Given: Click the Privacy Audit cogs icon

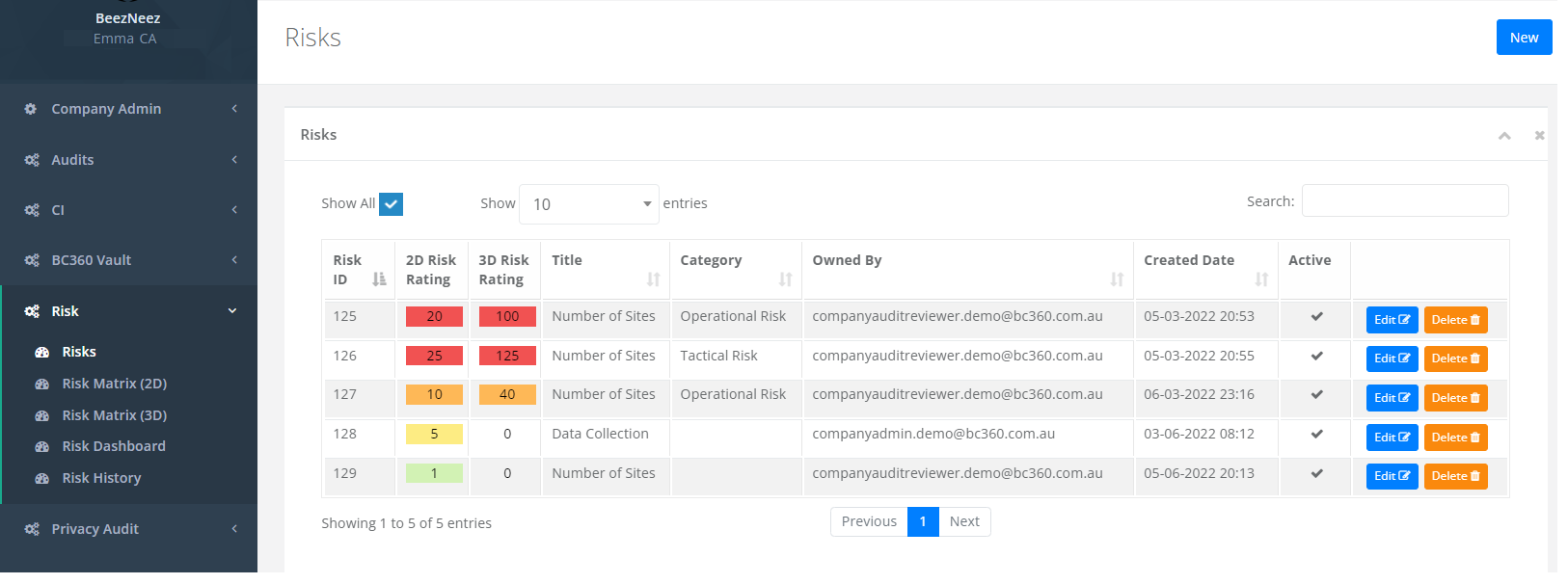Looking at the screenshot, I should point(32,529).
